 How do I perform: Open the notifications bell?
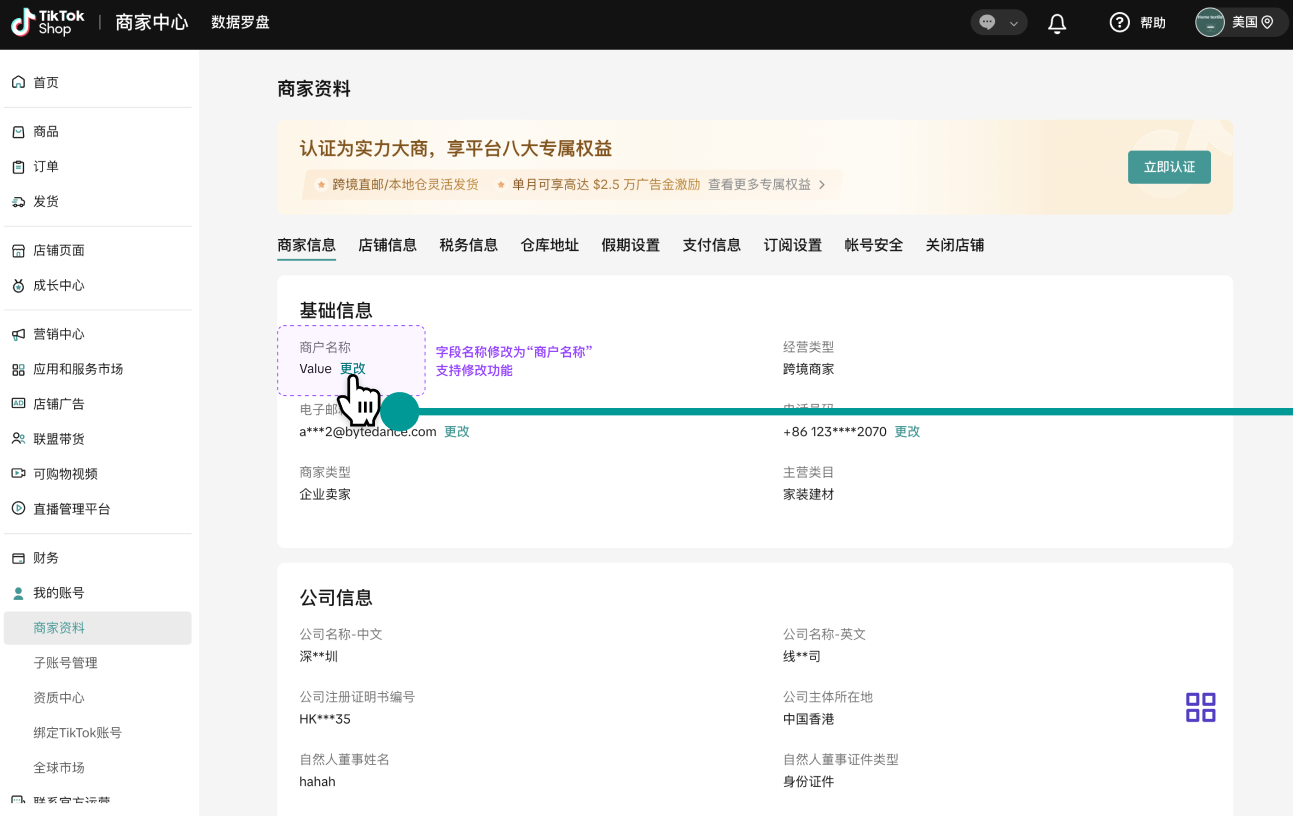click(x=1057, y=23)
